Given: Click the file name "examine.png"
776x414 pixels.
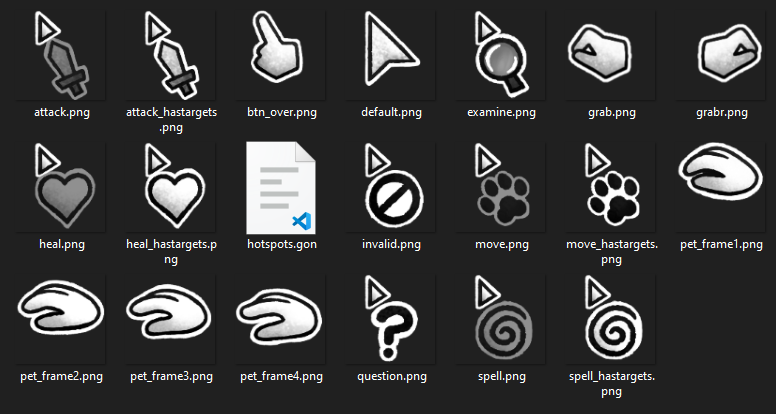Looking at the screenshot, I should tap(501, 113).
